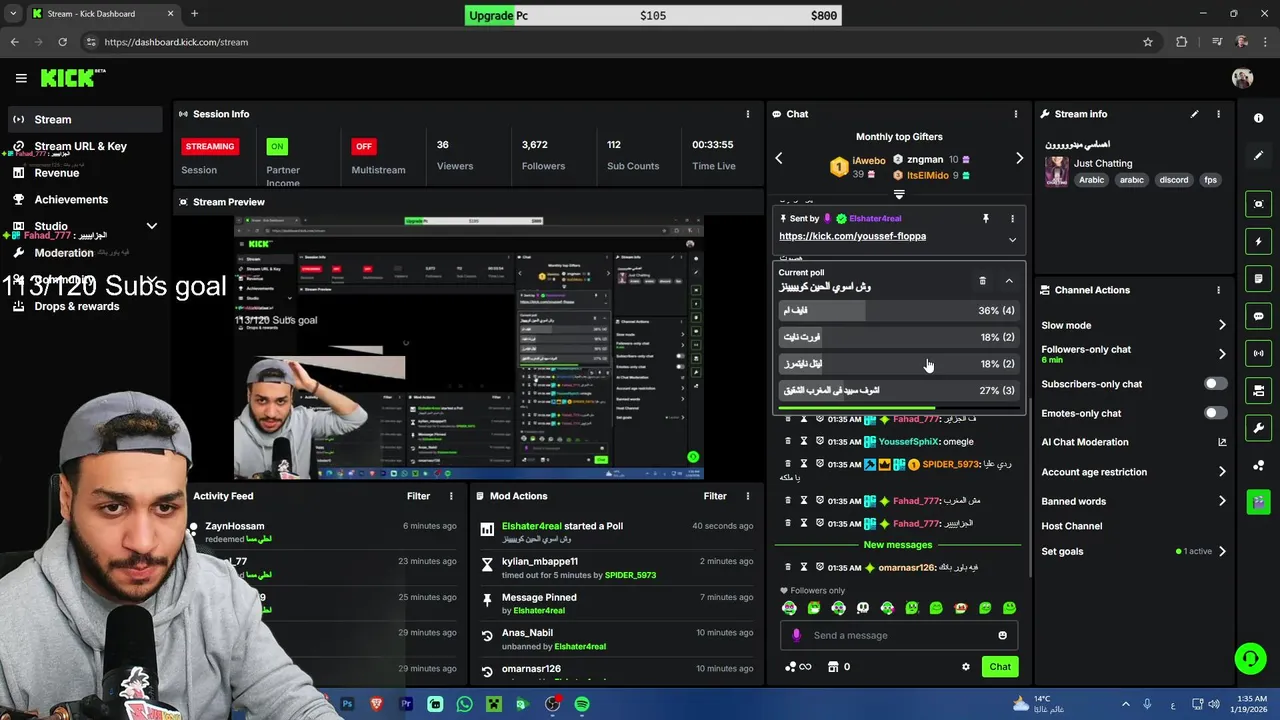Open the Stream page in the sidebar
The image size is (1280, 720).
[x=84, y=119]
